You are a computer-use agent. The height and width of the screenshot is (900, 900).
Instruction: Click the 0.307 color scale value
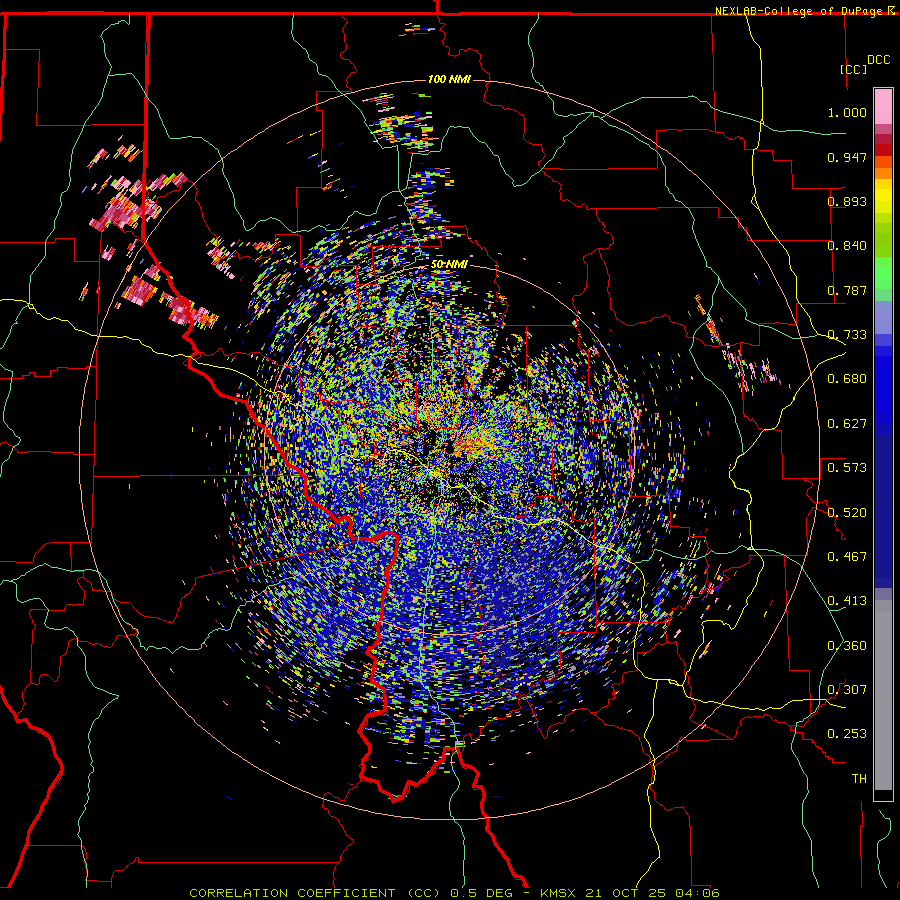847,690
